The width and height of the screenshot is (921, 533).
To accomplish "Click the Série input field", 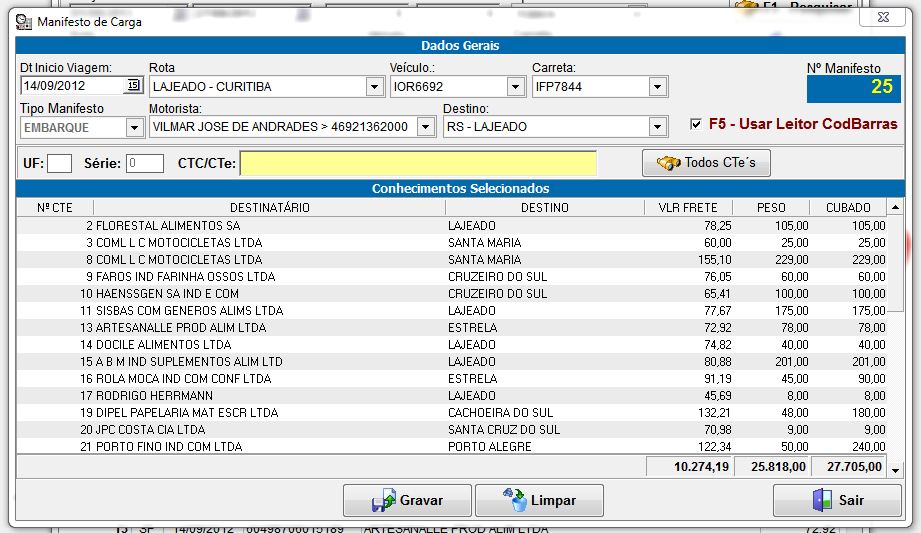I will [x=144, y=163].
